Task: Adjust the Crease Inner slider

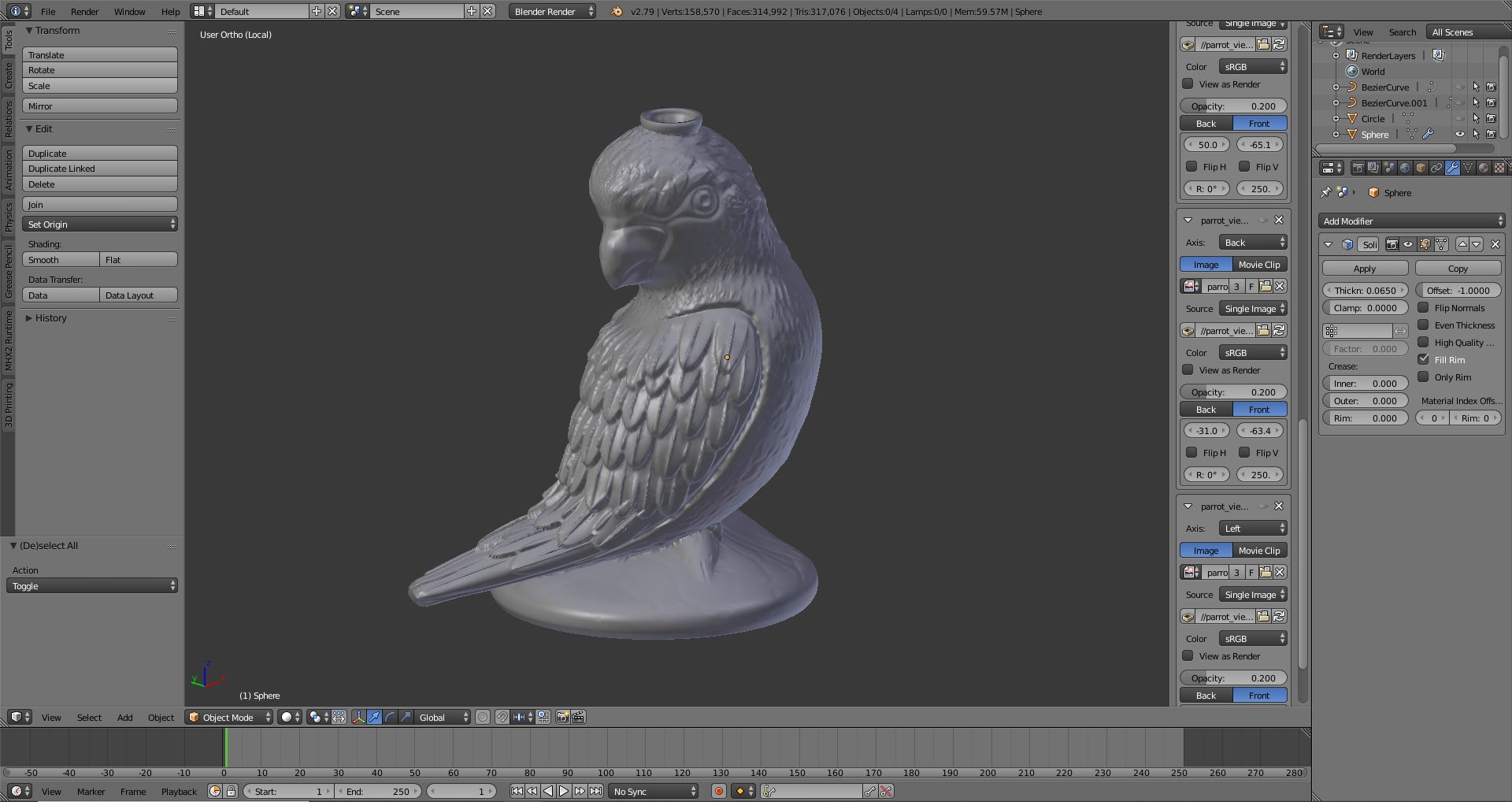Action: (x=1365, y=383)
